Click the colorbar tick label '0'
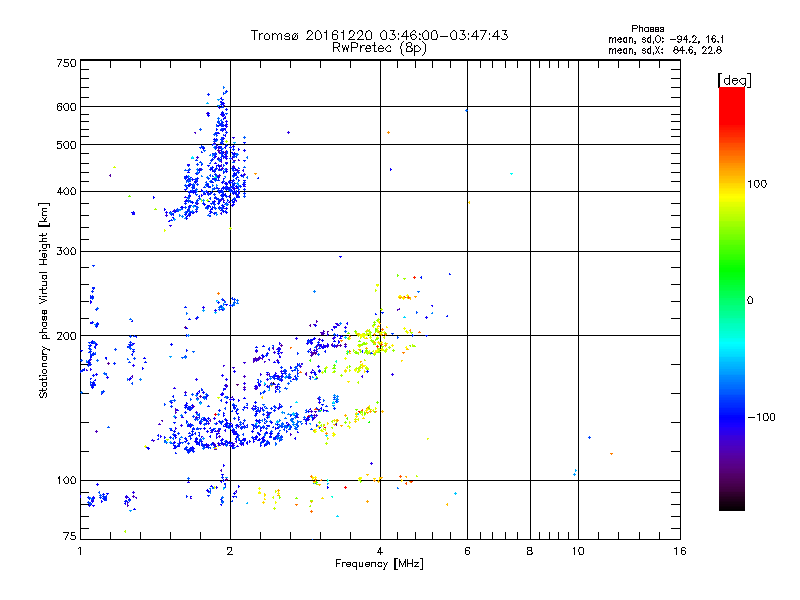800x600 pixels. (750, 301)
